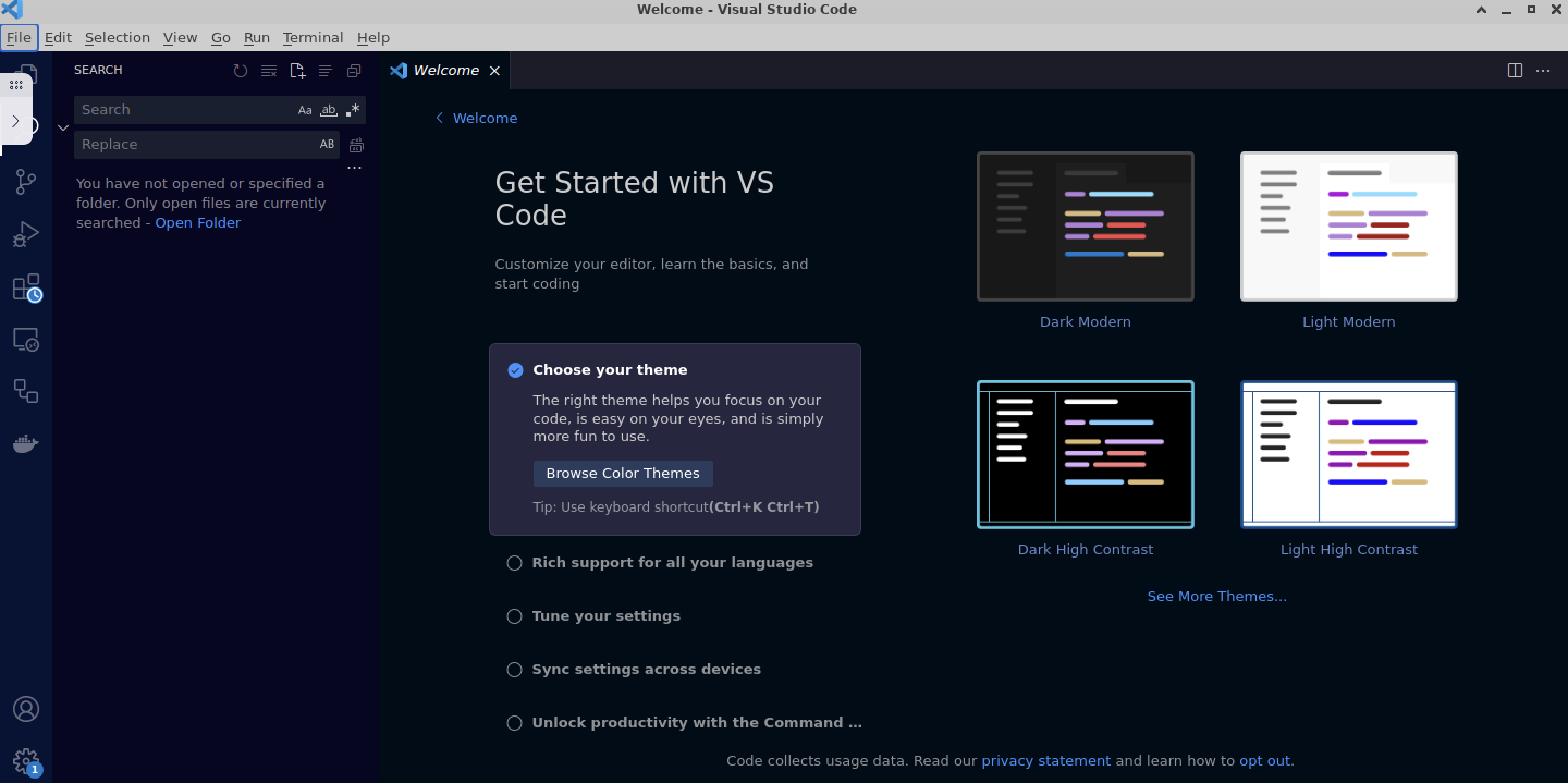
Task: Collapse the Replace field toggle chevron
Action: pos(63,127)
